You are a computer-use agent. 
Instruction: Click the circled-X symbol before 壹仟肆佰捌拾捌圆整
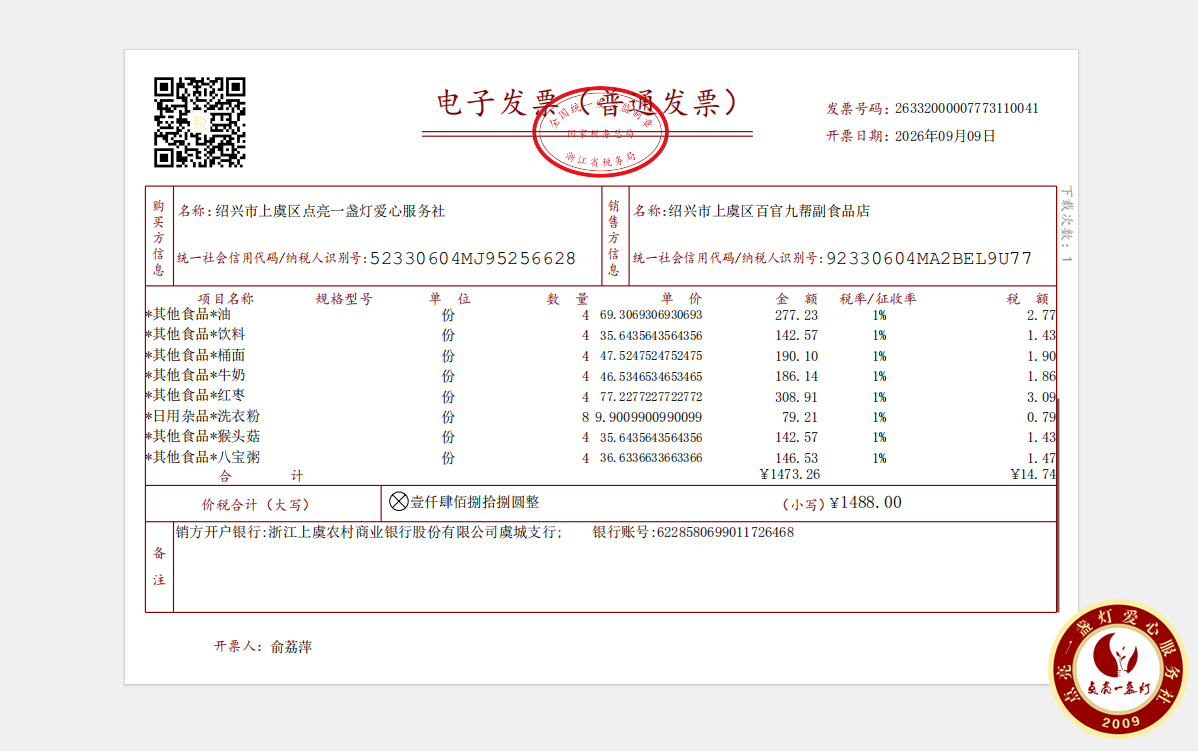click(399, 502)
